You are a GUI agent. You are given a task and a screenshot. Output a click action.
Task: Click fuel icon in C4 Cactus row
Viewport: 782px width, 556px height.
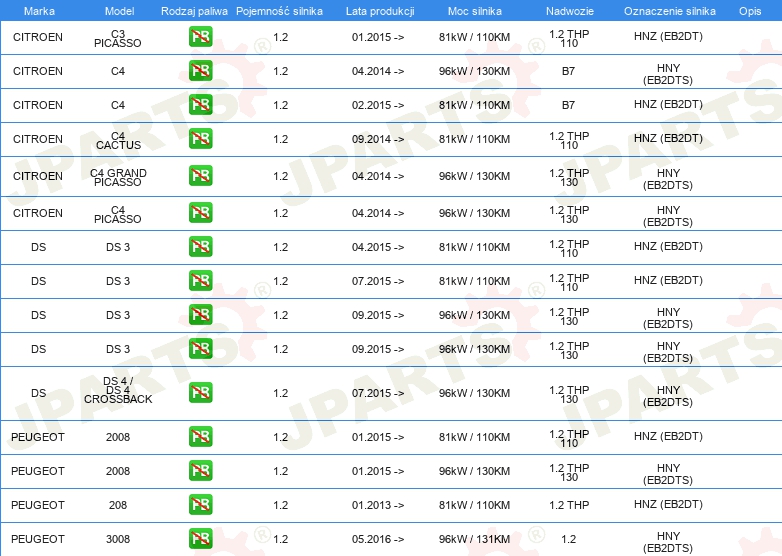[x=200, y=139]
